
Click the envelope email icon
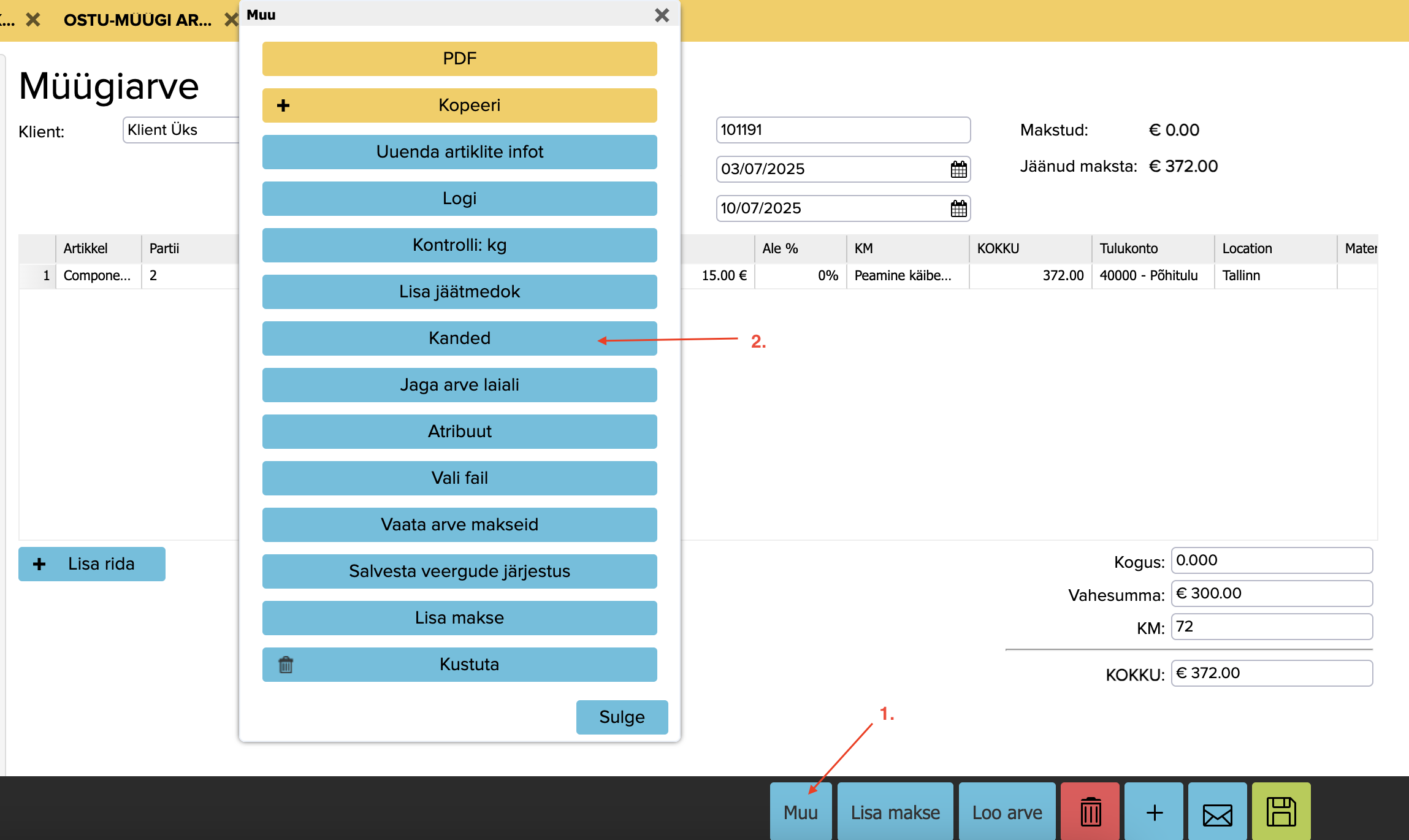1217,812
